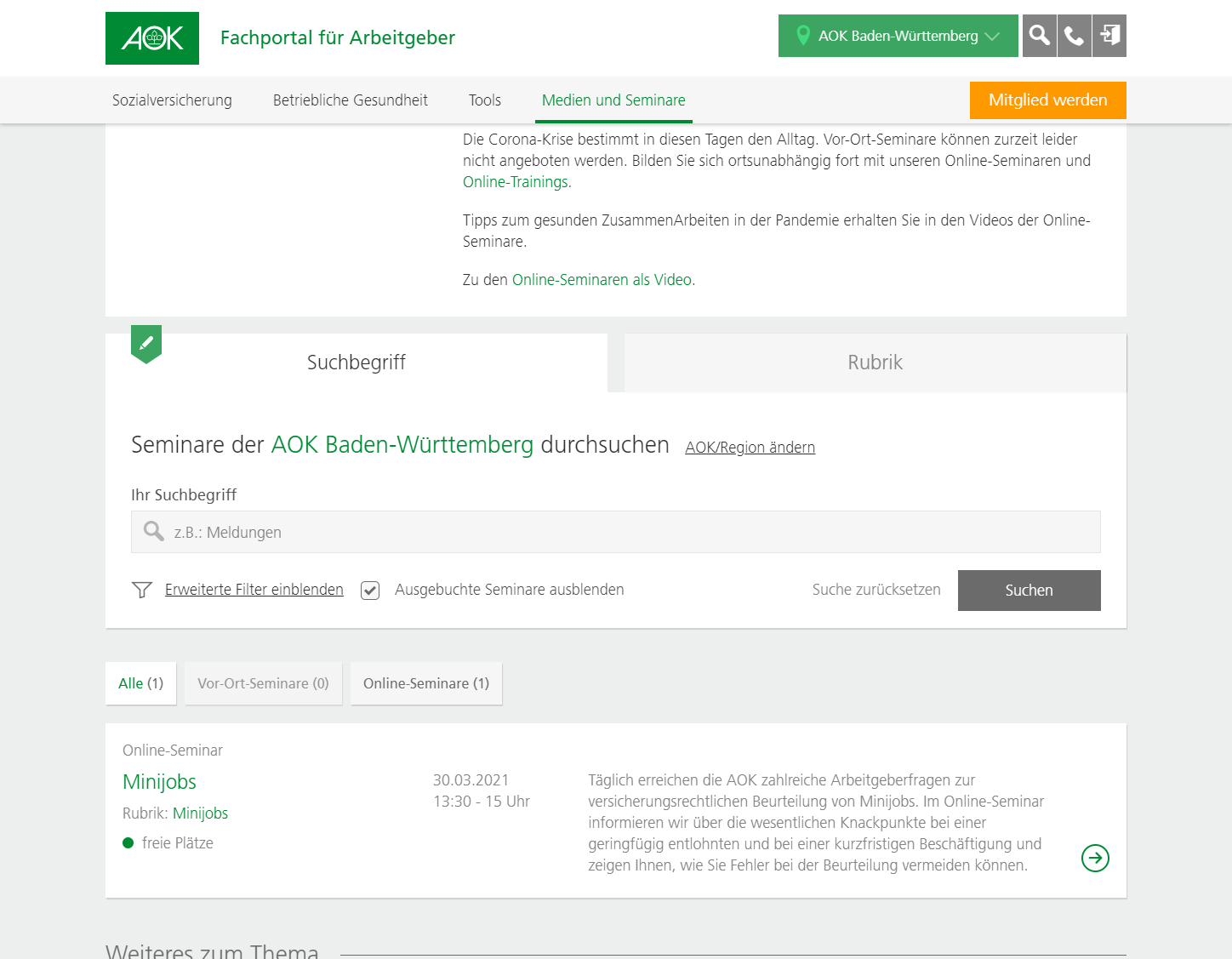Click the date 30.03.2021
Screen dimensions: 1232x959
471,780
